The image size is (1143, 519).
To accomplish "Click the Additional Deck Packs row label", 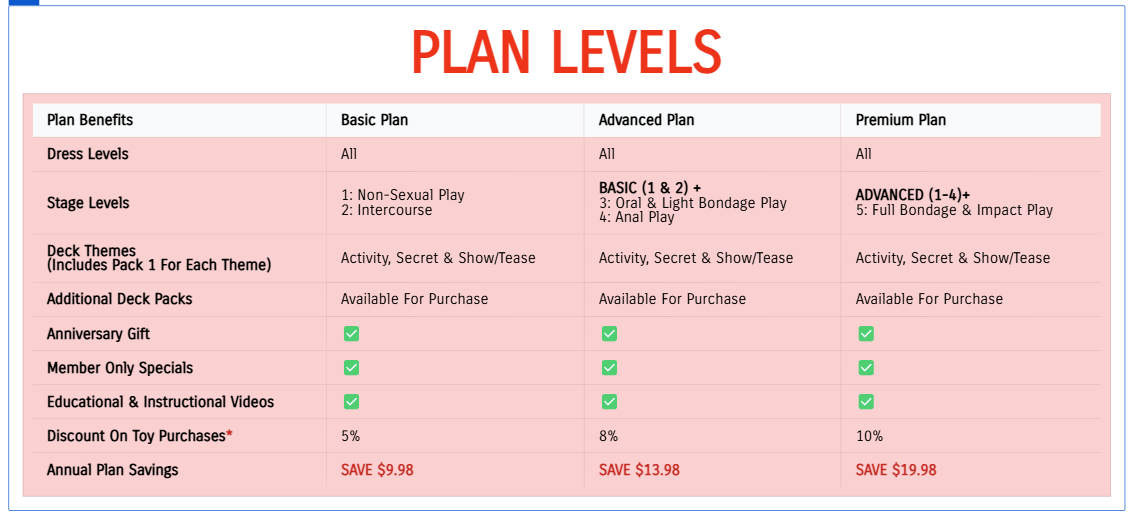I will 119,299.
